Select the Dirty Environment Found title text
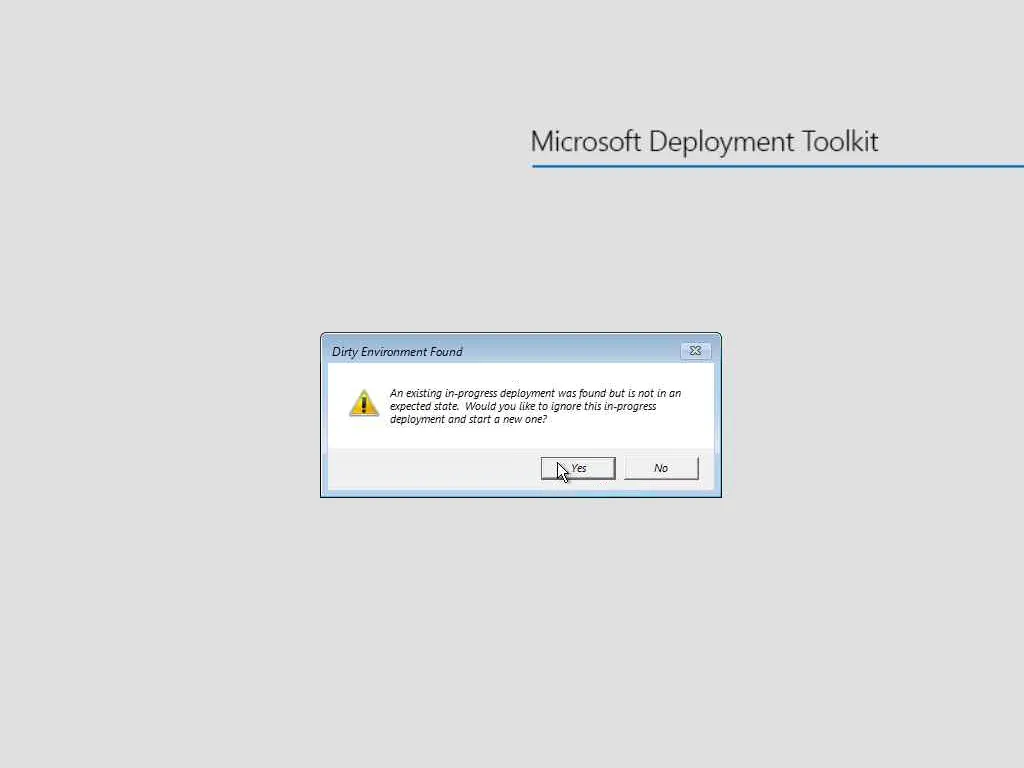Viewport: 1024px width, 768px height. tap(397, 352)
